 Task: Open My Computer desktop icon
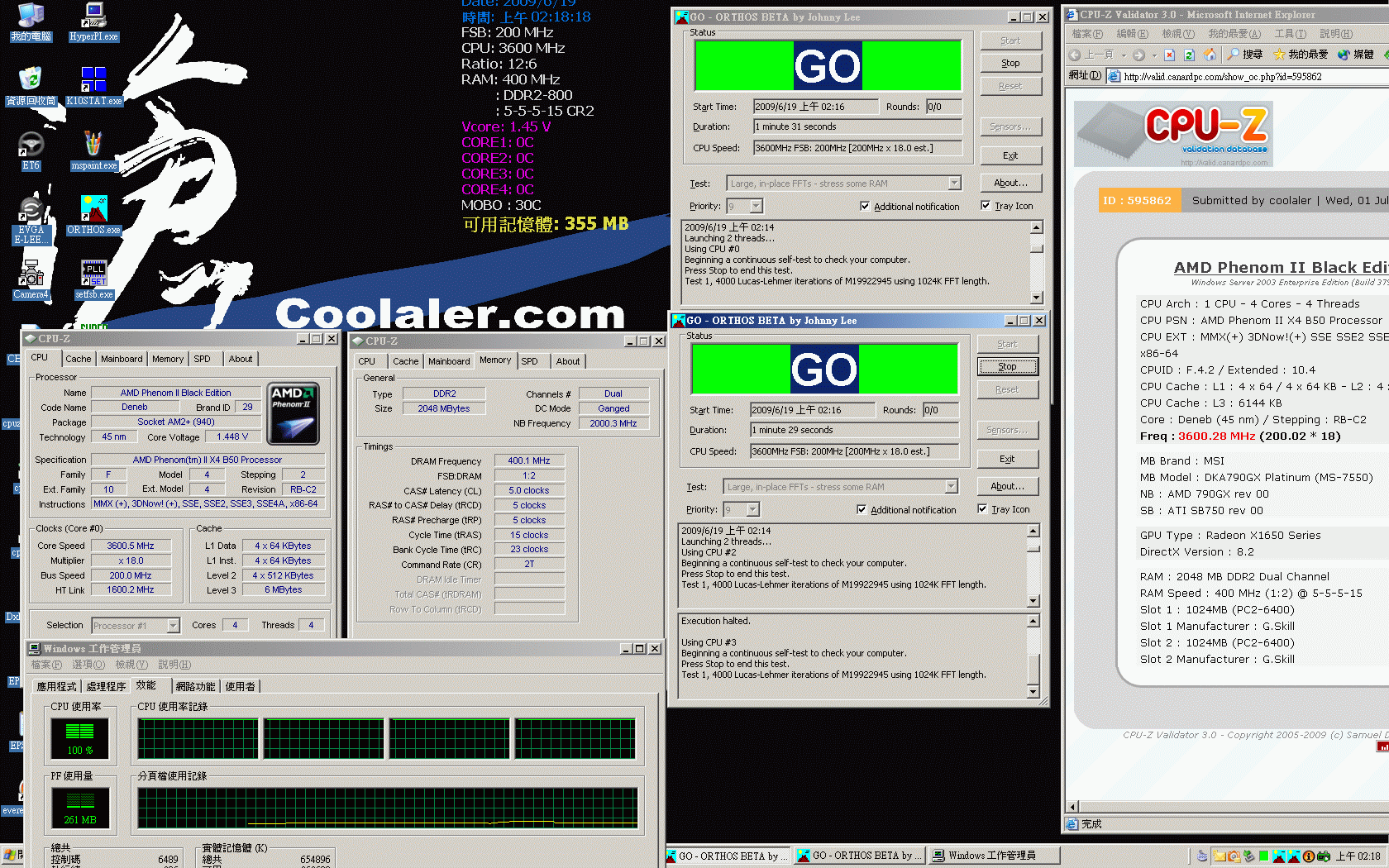pyautogui.click(x=31, y=21)
